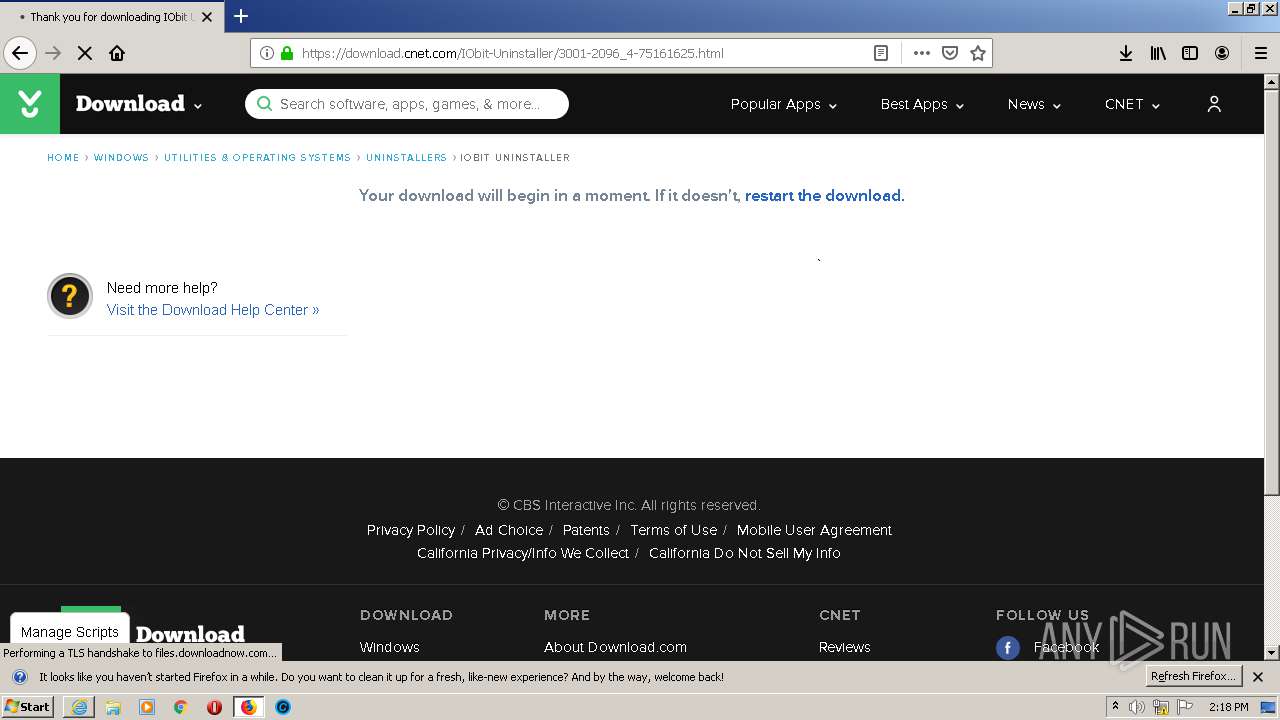Open Firefox account icon
This screenshot has width=1280, height=720.
tap(1222, 53)
